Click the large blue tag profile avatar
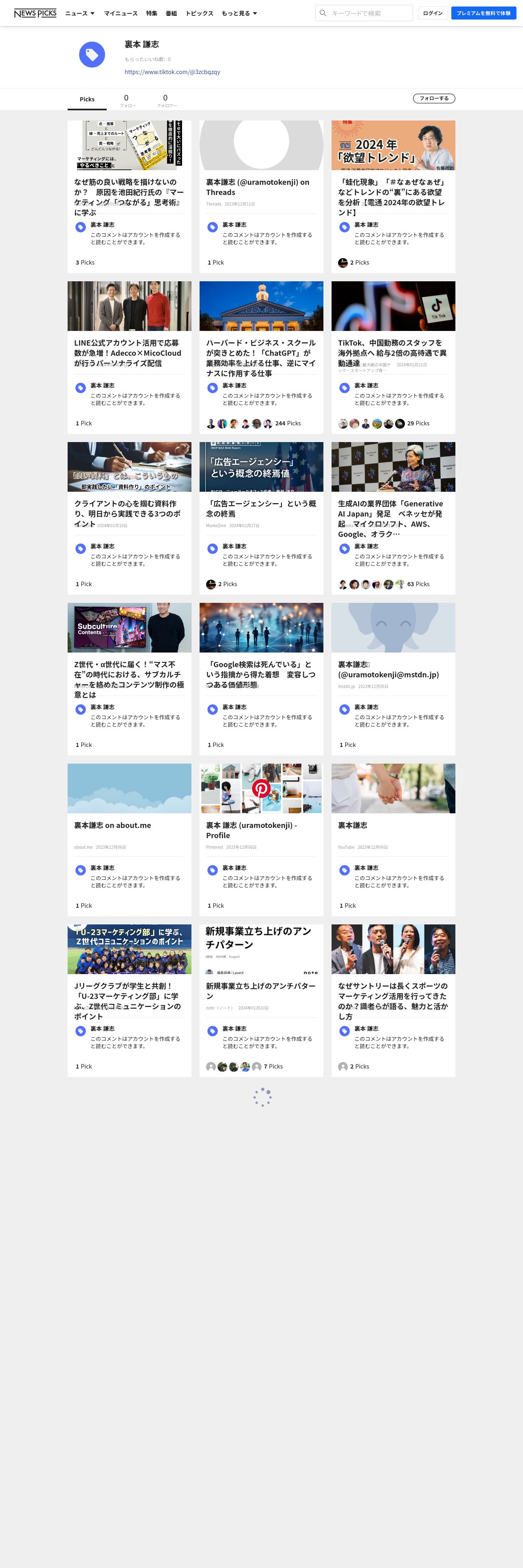This screenshot has height=1568, width=523. tap(92, 55)
